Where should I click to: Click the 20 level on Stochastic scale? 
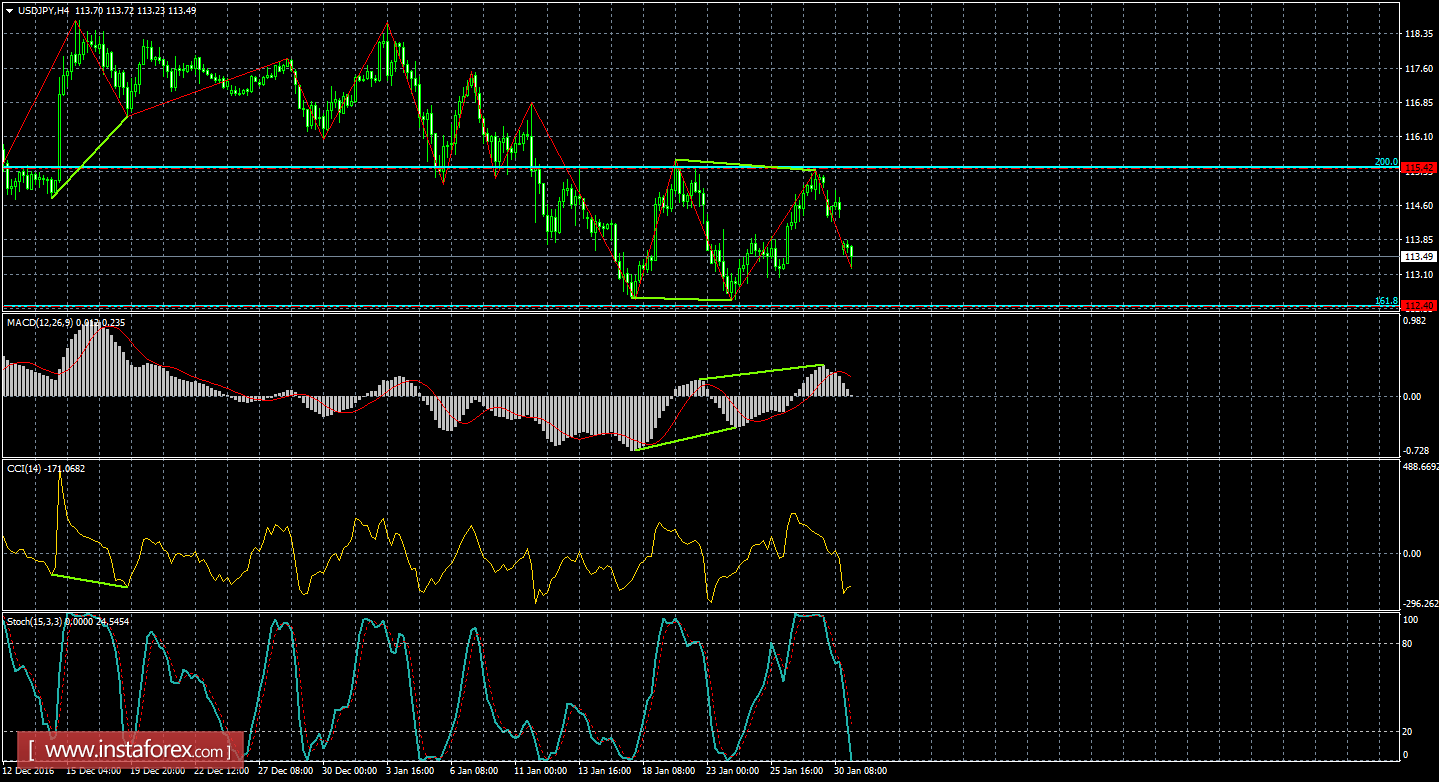click(x=1409, y=731)
